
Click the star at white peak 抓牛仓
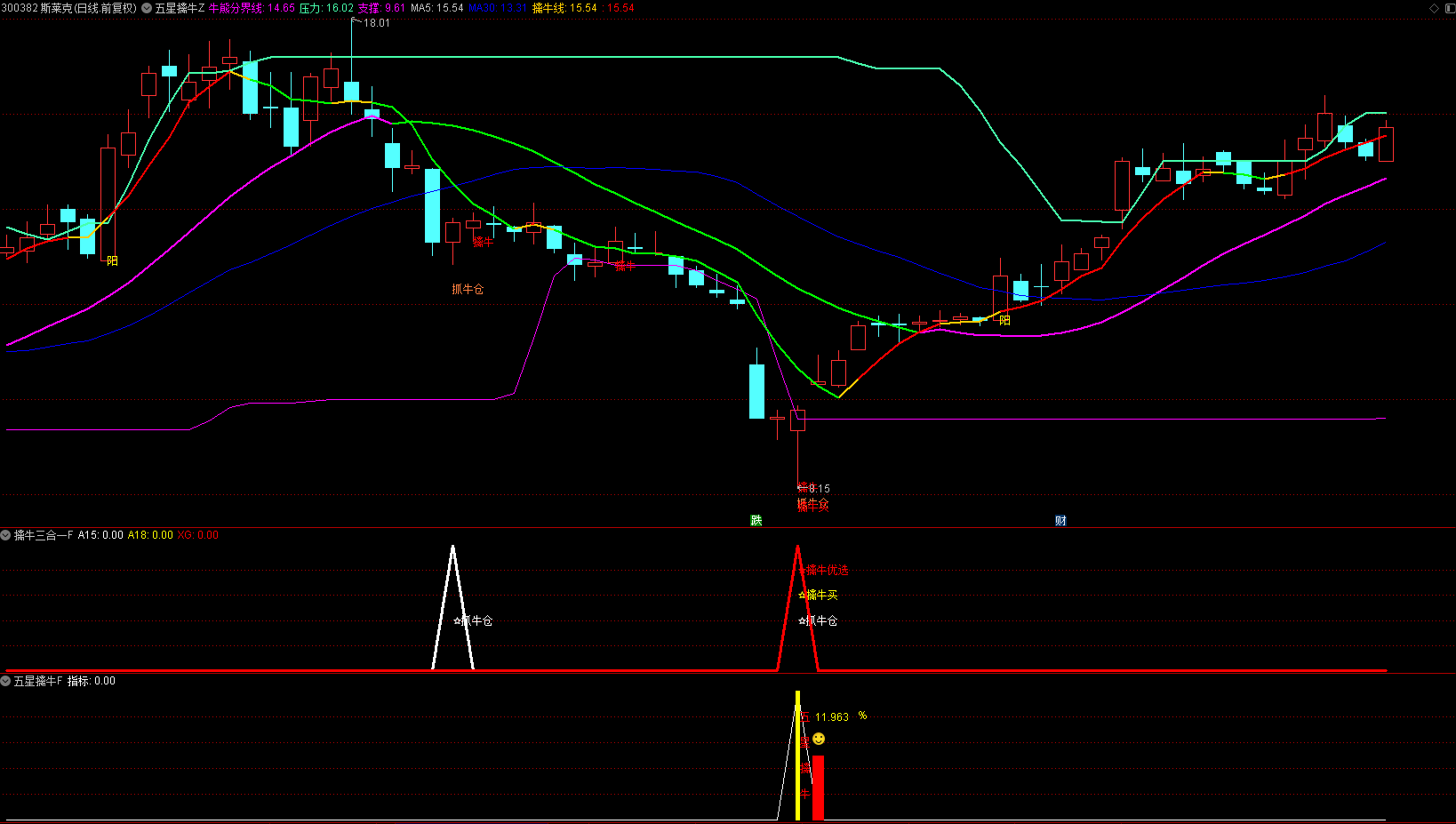[458, 620]
